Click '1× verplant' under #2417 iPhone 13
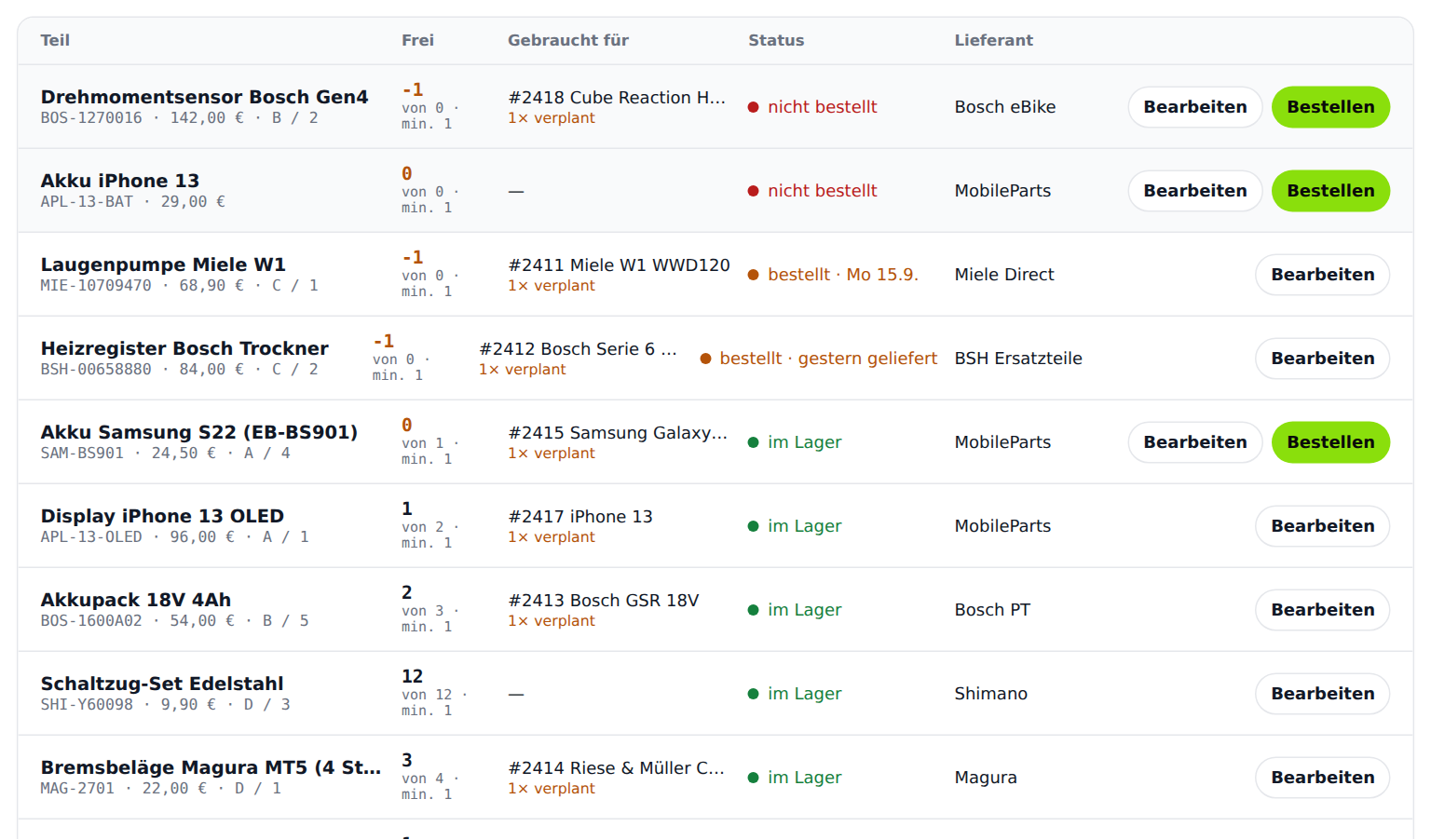Screen dimensions: 1431x840 tap(552, 537)
